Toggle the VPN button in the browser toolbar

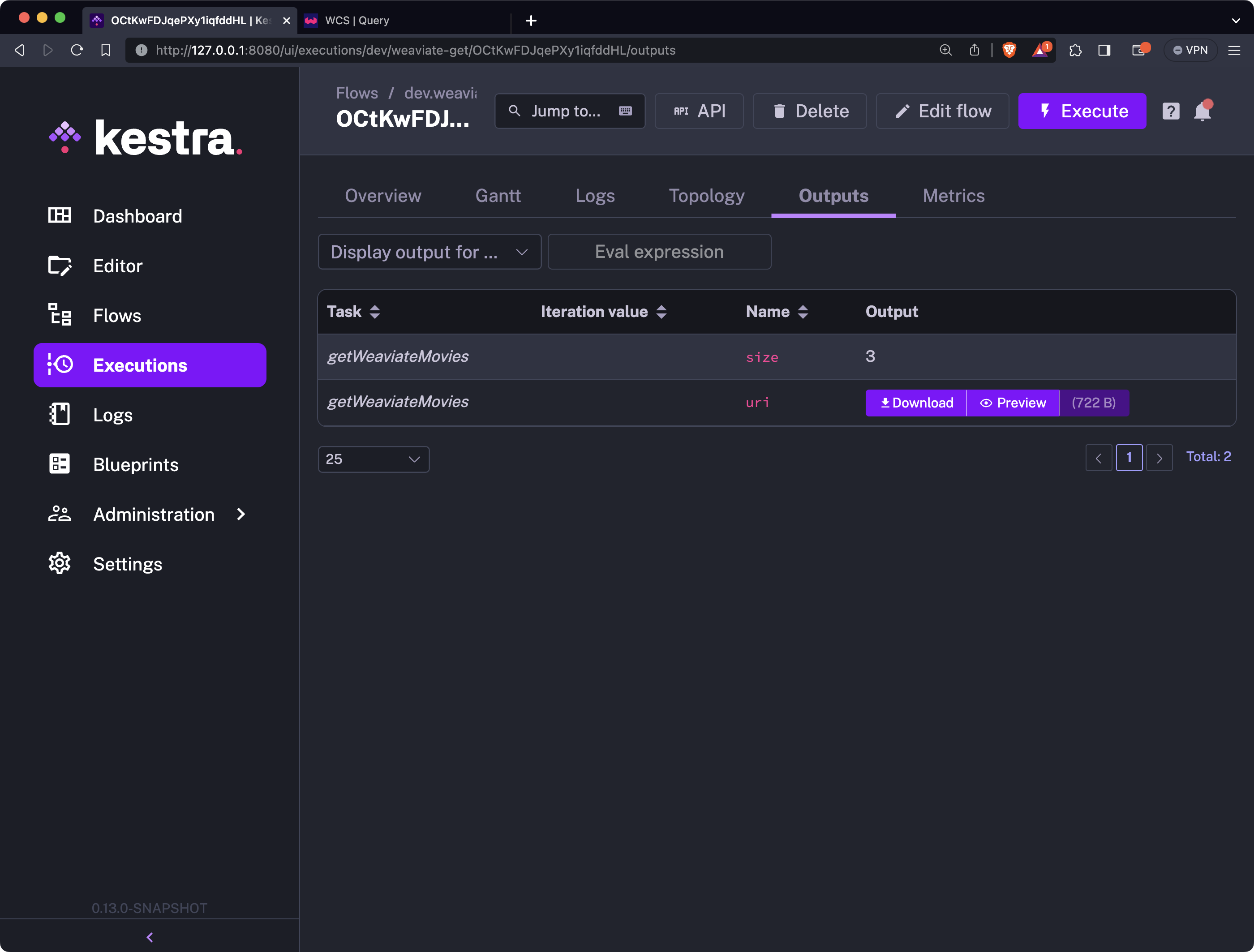point(1190,51)
